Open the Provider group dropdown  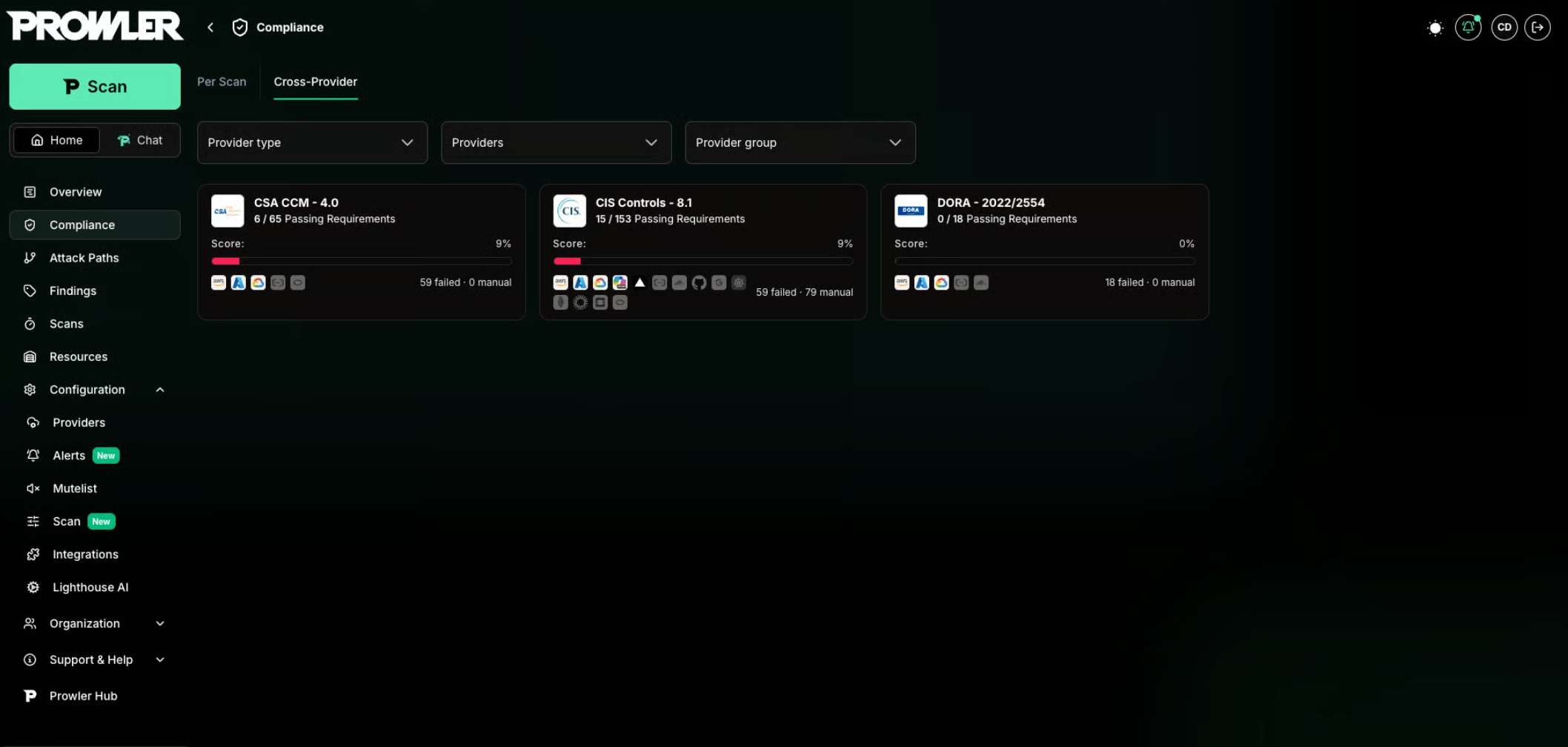[x=800, y=142]
